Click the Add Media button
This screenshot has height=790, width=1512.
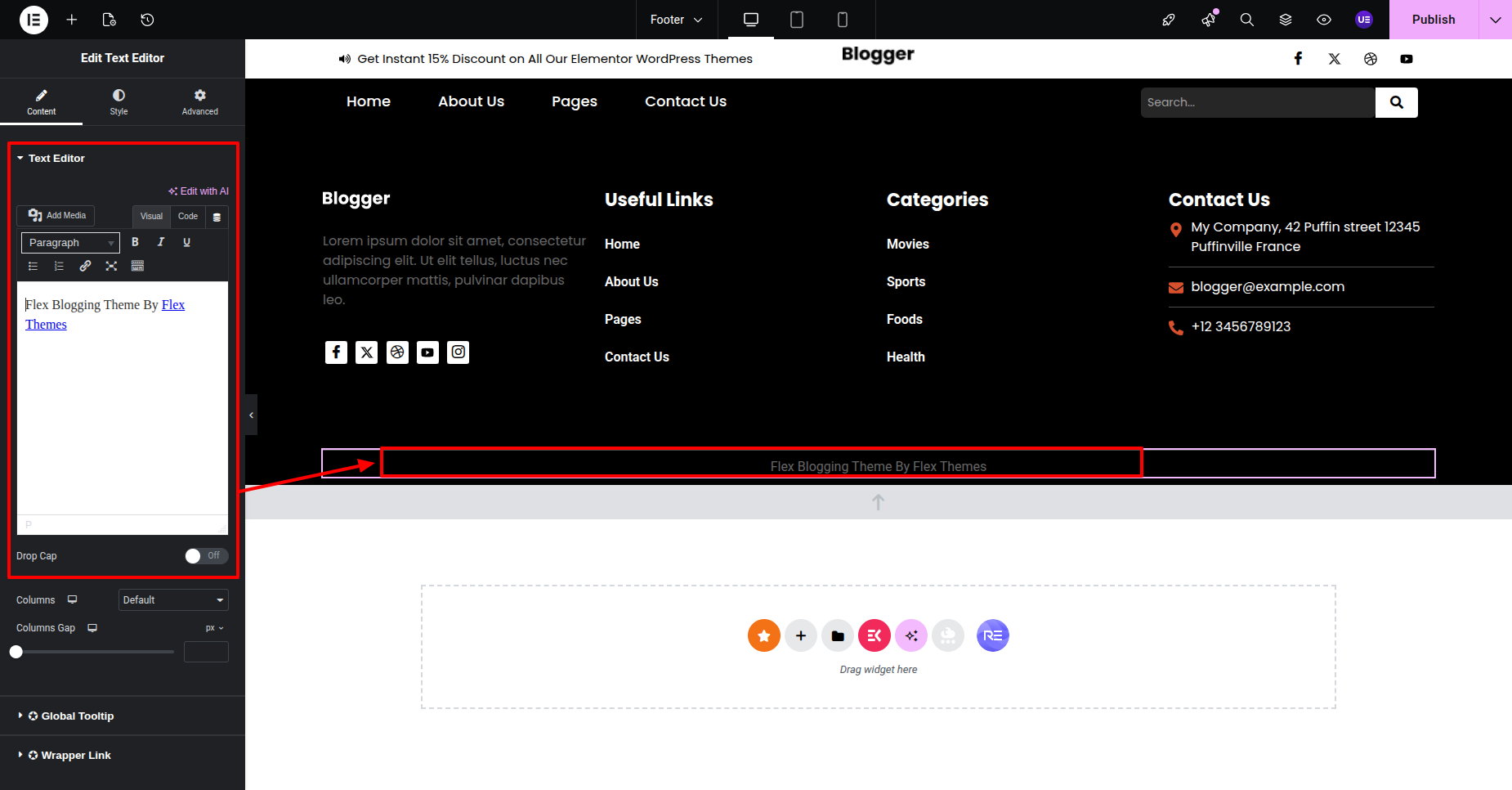56,215
